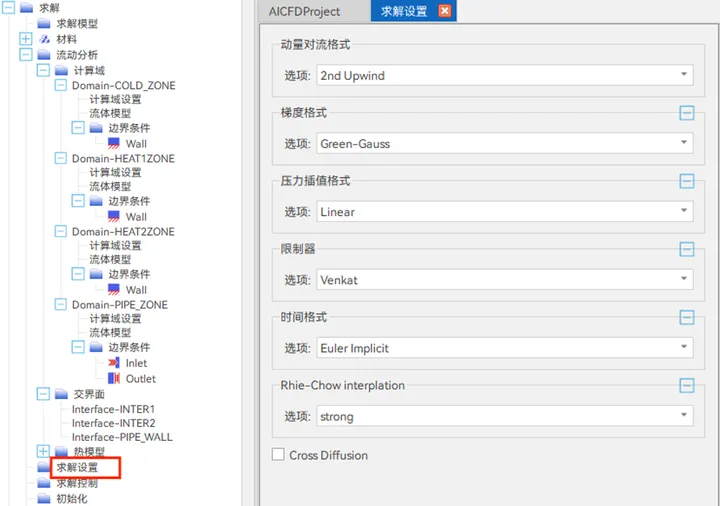The width and height of the screenshot is (720, 506).
Task: Click the 材料 materials icon
Action: pos(44,39)
